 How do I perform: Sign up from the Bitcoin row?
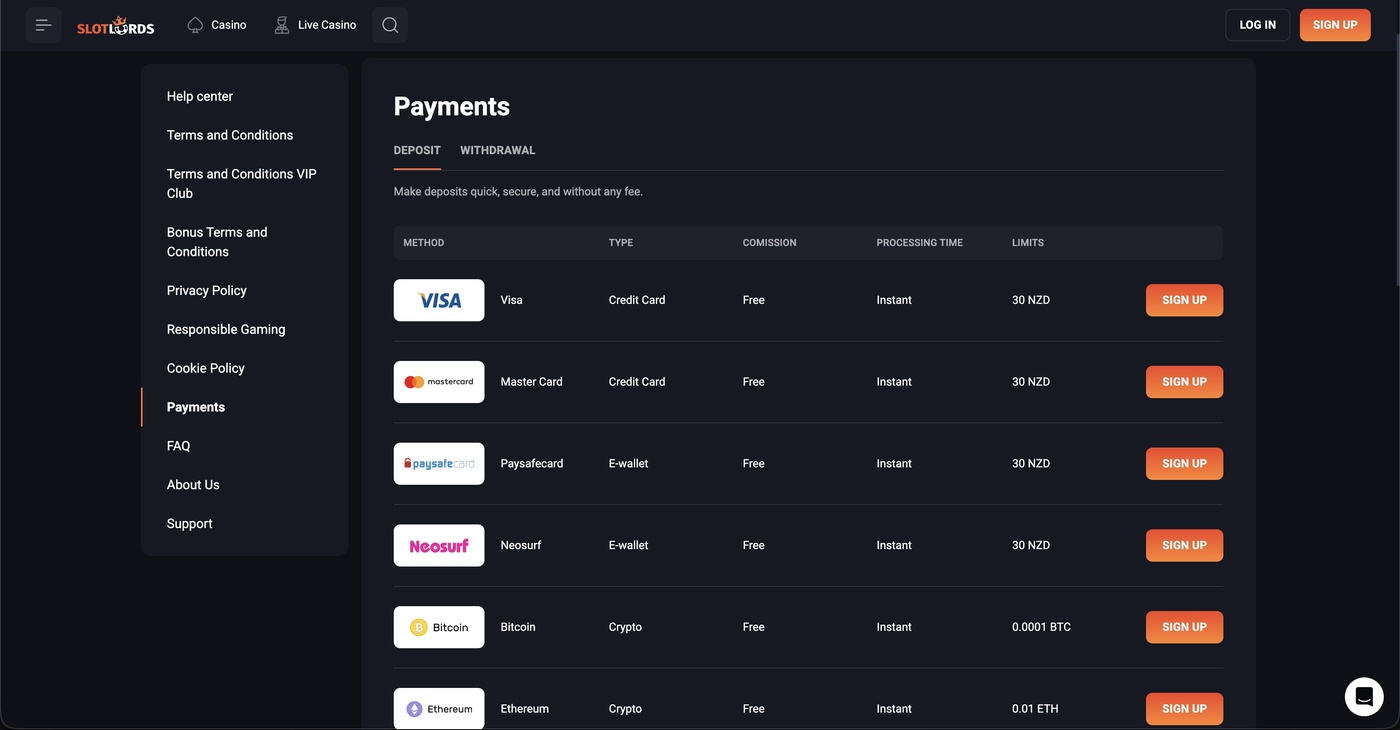(1184, 627)
